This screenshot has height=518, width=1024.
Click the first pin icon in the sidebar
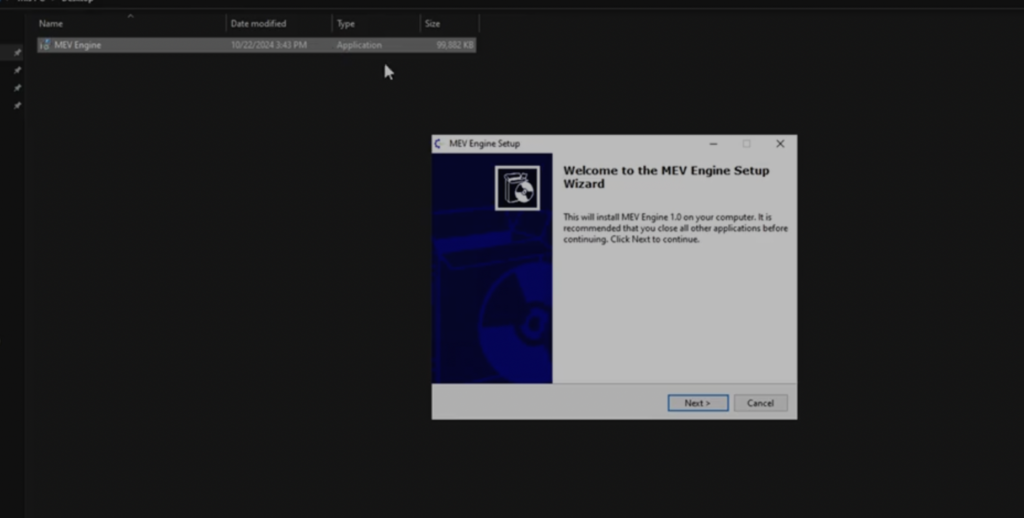(17, 53)
